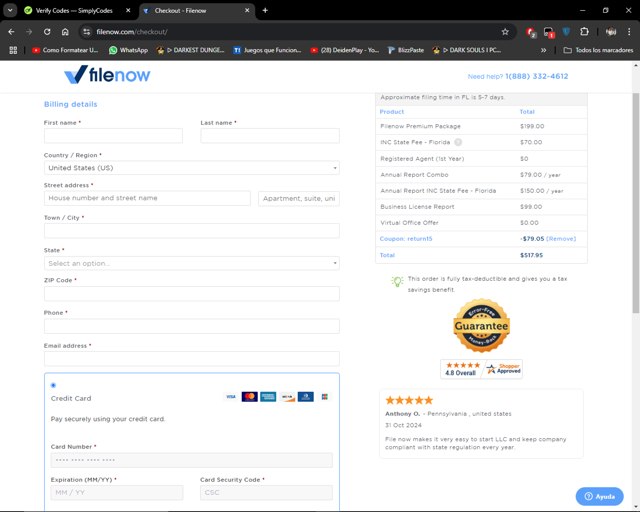Image resolution: width=640 pixels, height=512 pixels.
Task: Click the Phone field
Action: [191, 326]
